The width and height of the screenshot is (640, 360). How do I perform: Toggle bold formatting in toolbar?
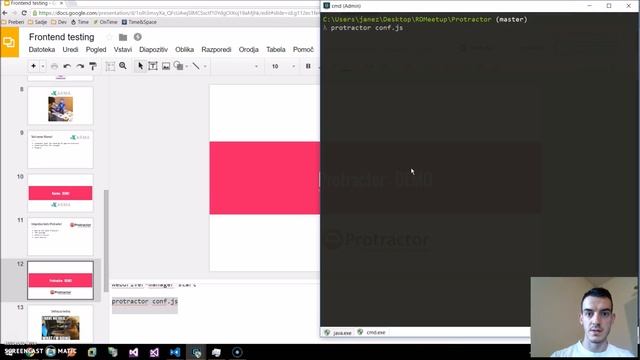coord(308,66)
